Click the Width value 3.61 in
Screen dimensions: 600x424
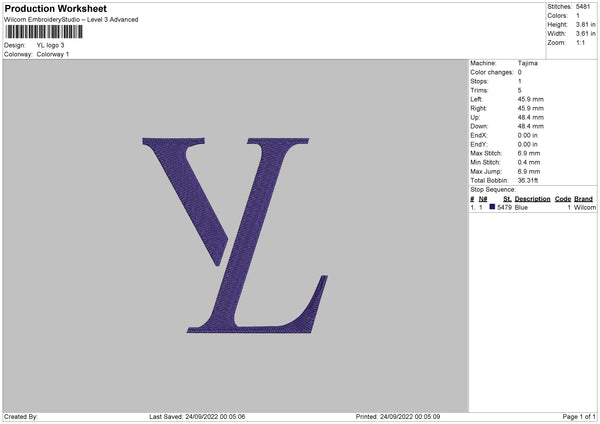pos(585,34)
